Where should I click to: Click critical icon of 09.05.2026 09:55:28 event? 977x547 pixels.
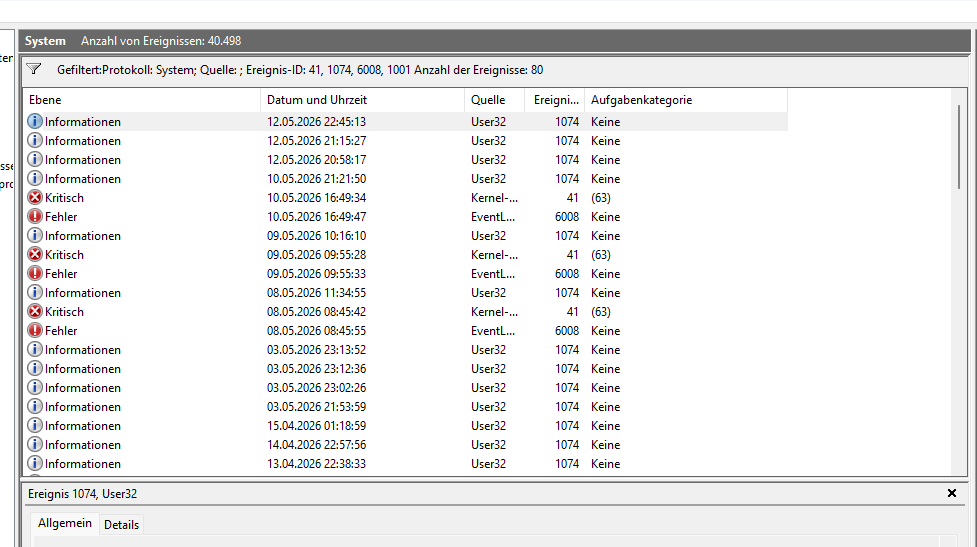(x=35, y=255)
